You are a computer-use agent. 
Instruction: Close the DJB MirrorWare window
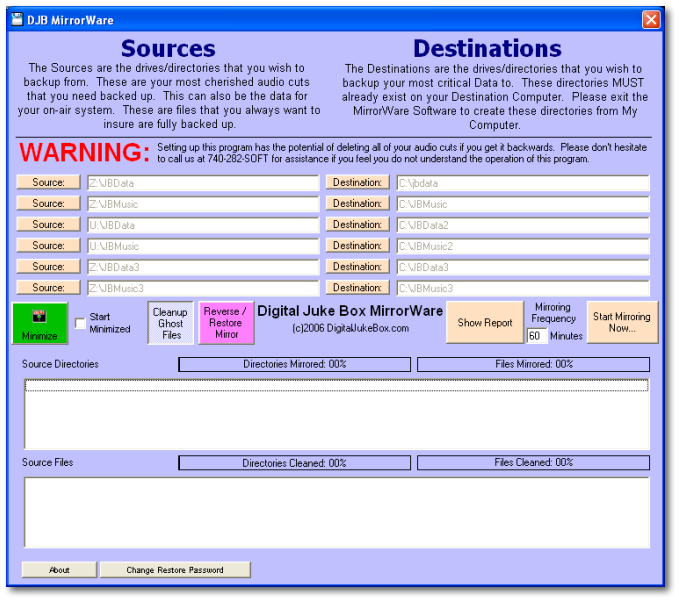pyautogui.click(x=651, y=19)
